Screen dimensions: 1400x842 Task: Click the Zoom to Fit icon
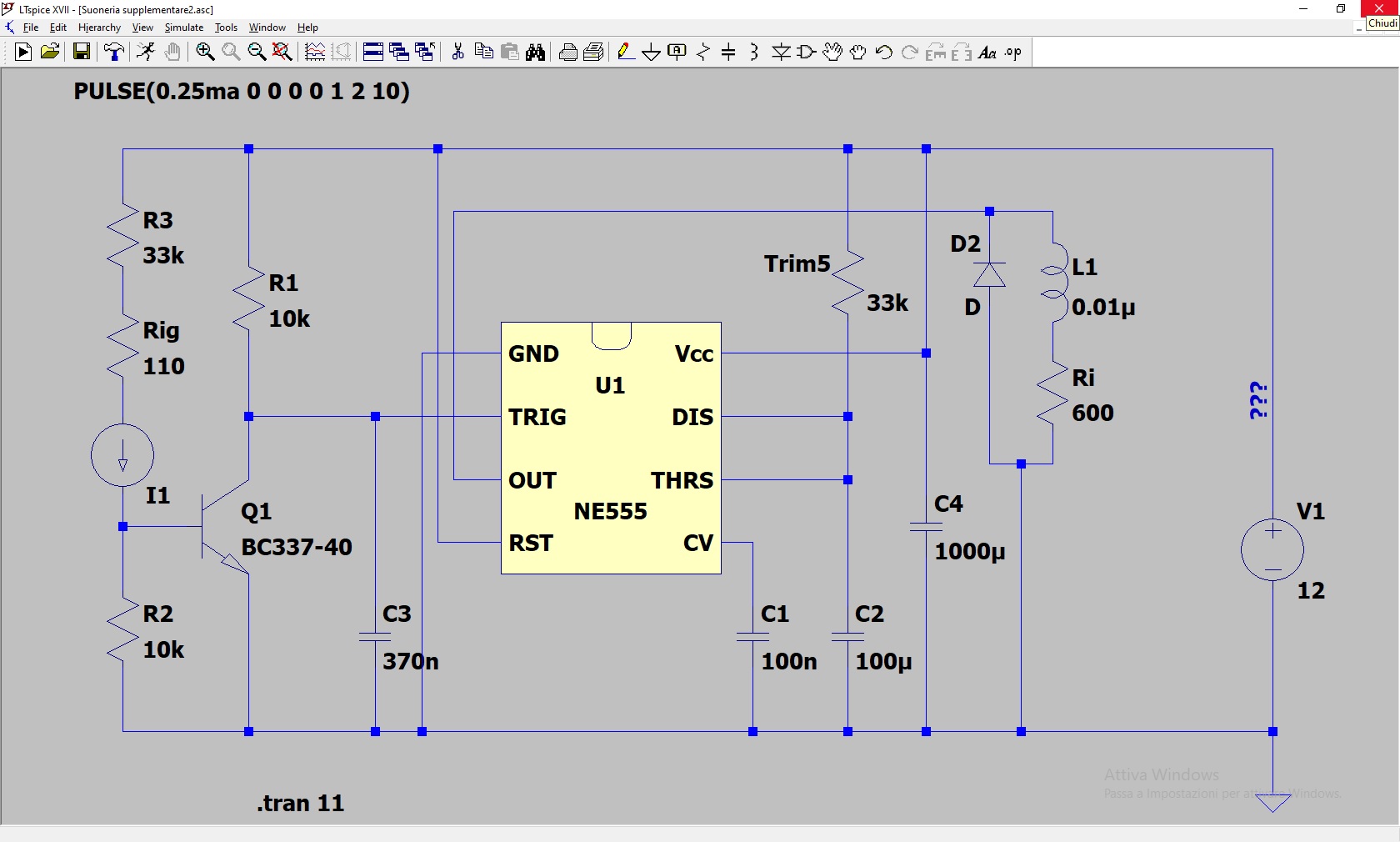click(282, 53)
